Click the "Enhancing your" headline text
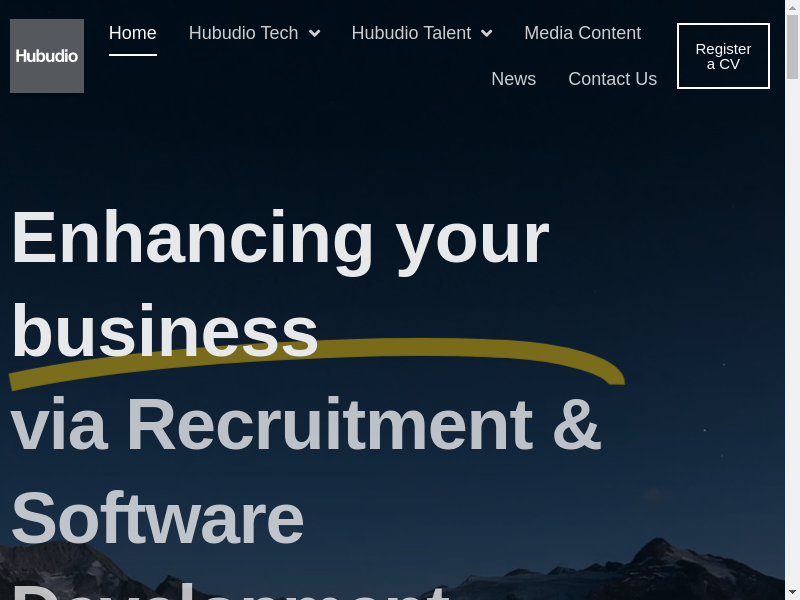Image resolution: width=800 pixels, height=600 pixels. pyautogui.click(x=280, y=239)
